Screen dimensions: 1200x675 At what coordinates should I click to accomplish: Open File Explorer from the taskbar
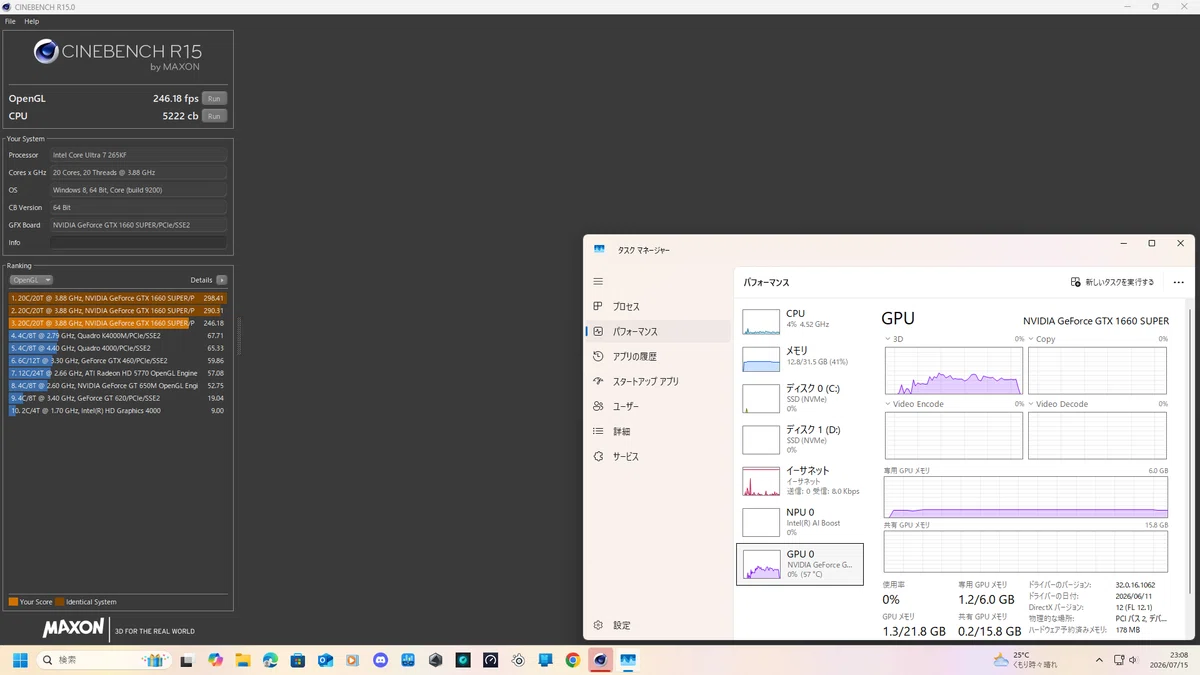point(243,660)
